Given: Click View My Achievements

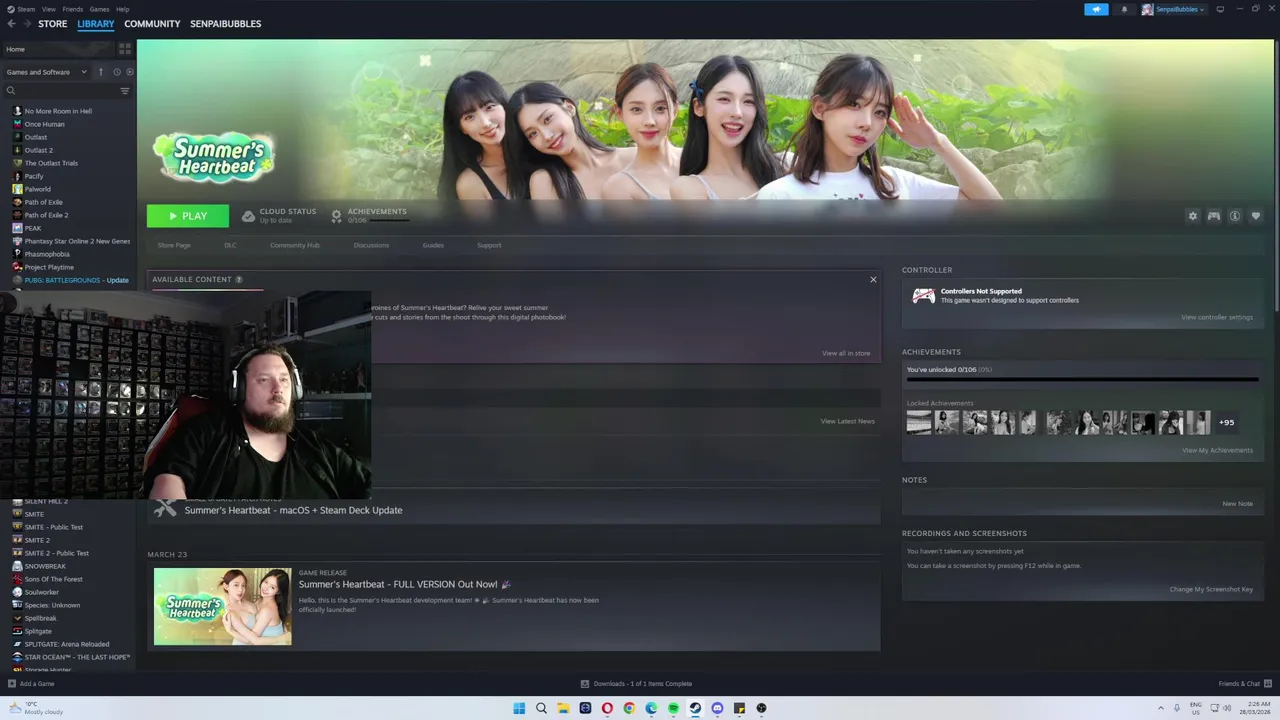Looking at the screenshot, I should [1217, 450].
